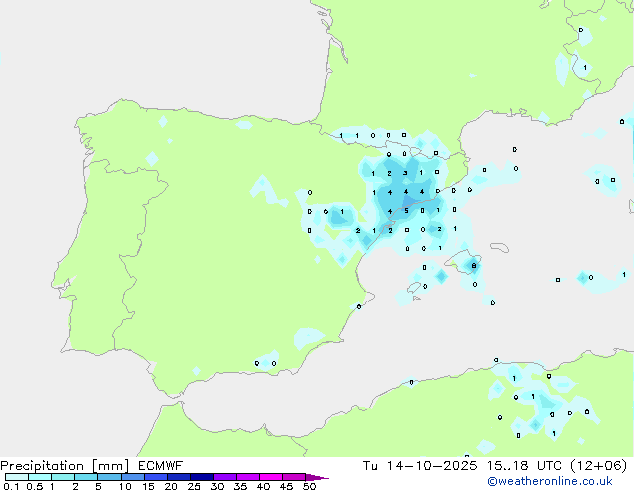
Task: Click the legend value label 50
Action: point(309,487)
